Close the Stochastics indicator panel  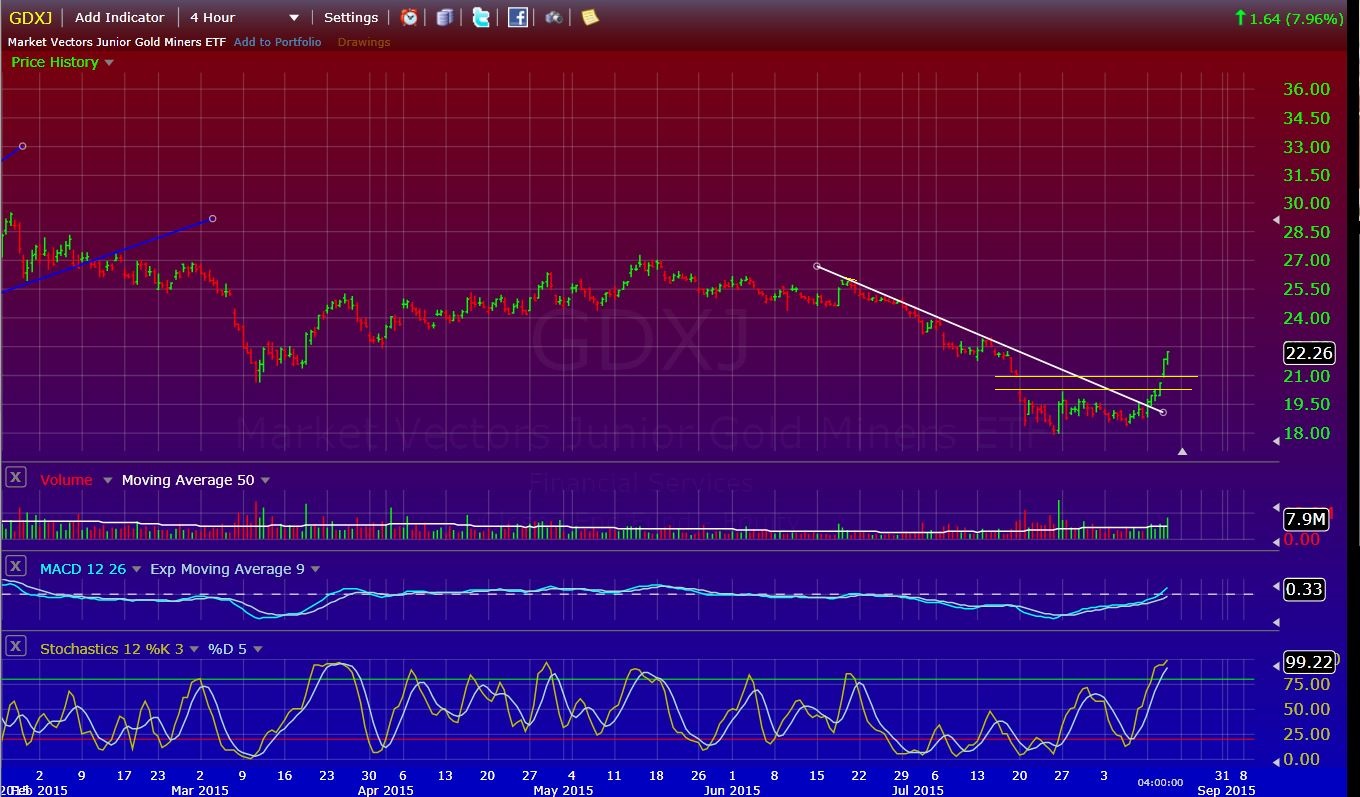click(15, 647)
